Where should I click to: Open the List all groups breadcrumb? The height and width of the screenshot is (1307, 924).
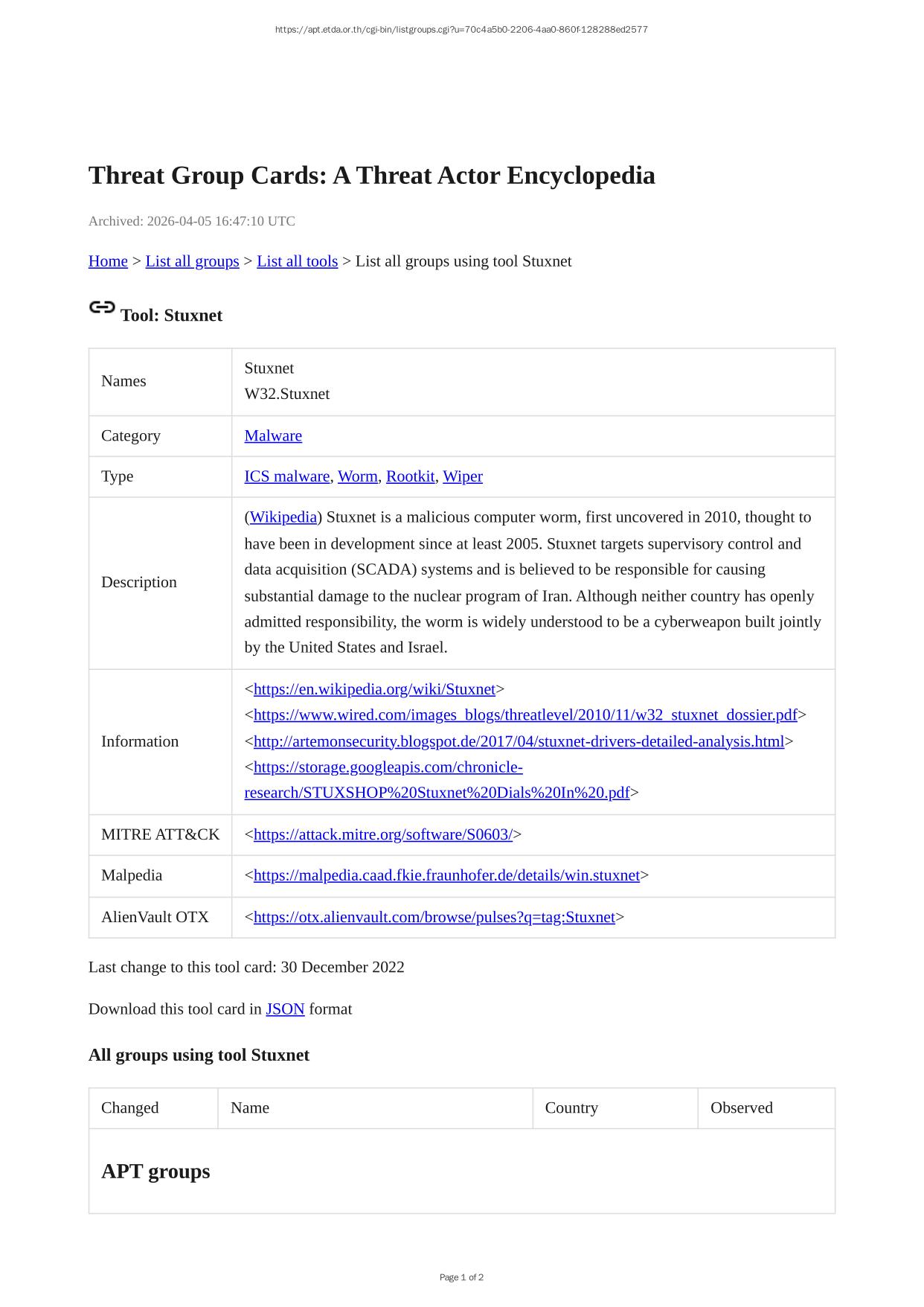(x=192, y=261)
